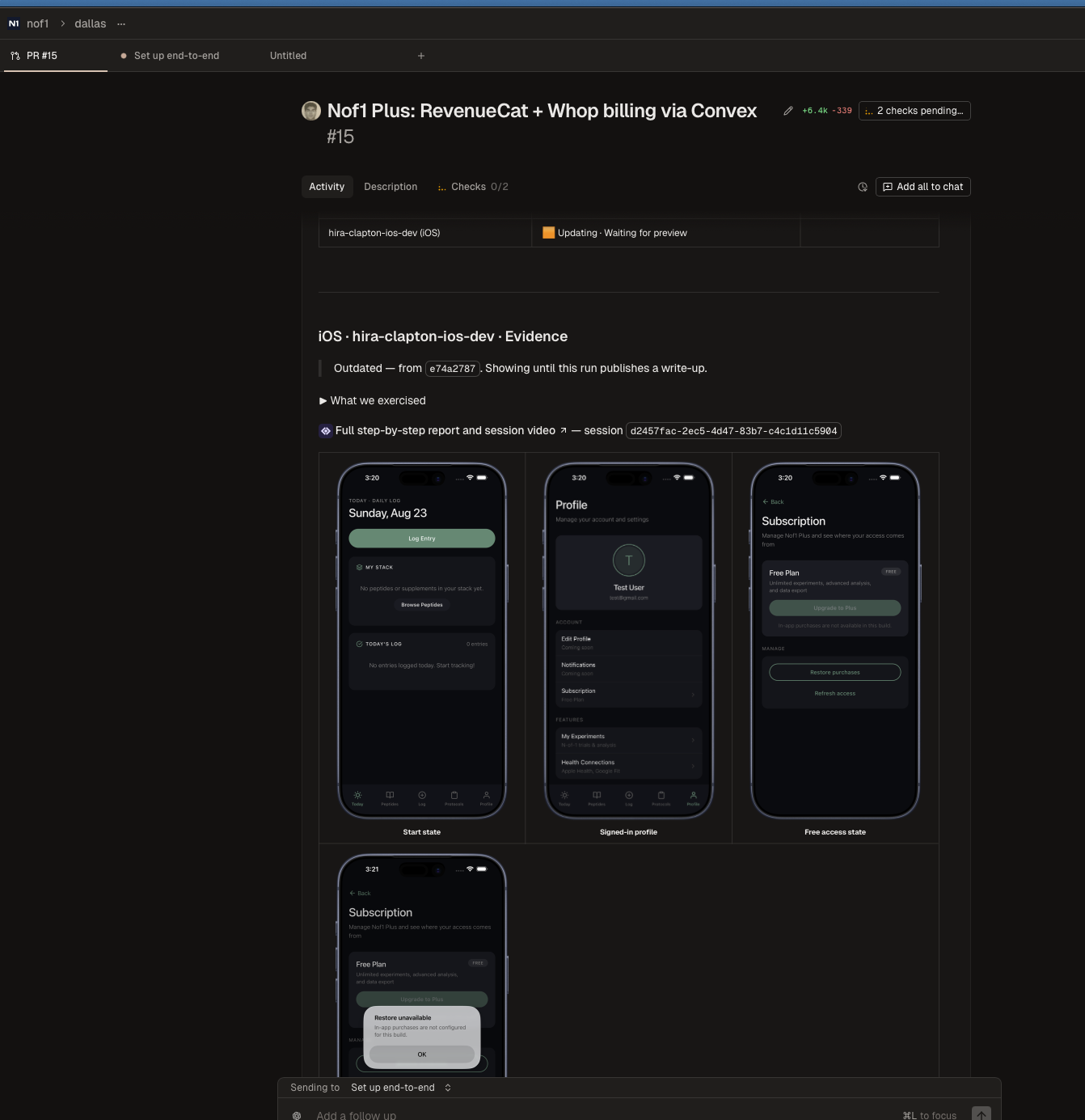Add a new tab with the plus icon
This screenshot has height=1120, width=1085.
pyautogui.click(x=421, y=56)
